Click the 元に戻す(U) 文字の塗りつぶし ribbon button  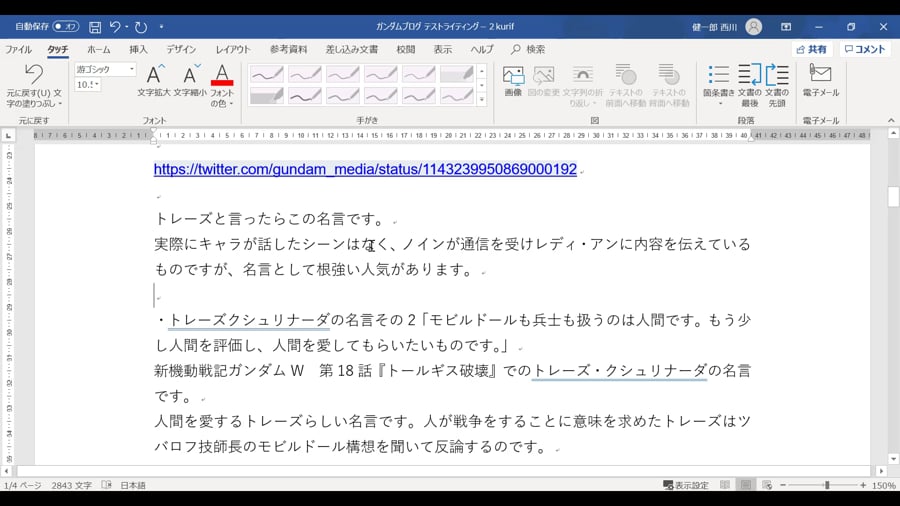pos(34,86)
